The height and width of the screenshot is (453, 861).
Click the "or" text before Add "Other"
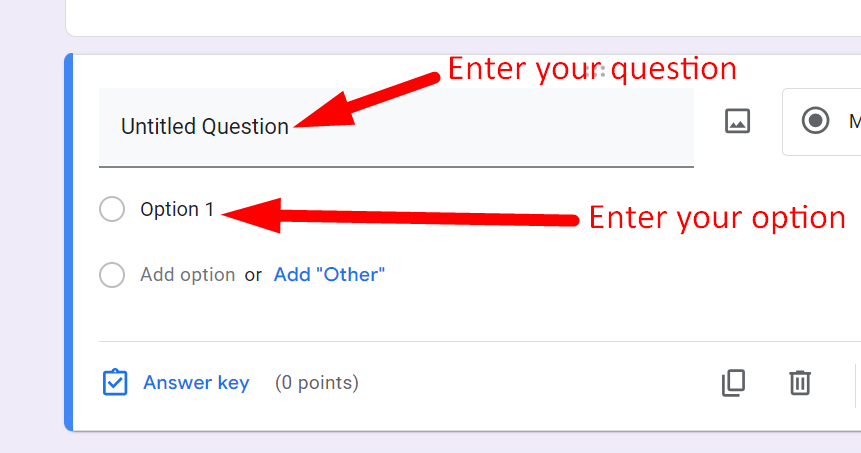point(253,275)
